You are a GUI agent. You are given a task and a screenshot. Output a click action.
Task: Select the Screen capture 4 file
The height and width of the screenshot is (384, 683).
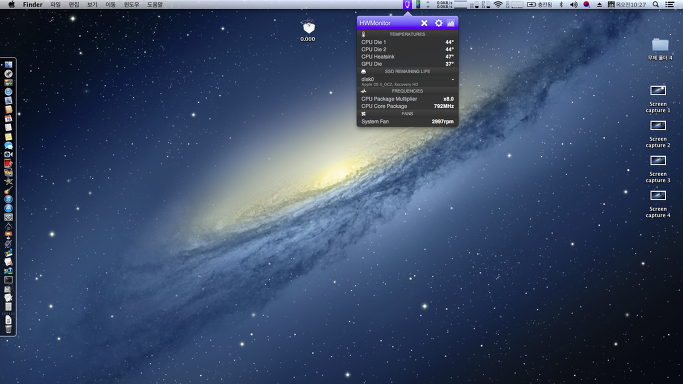(x=658, y=203)
